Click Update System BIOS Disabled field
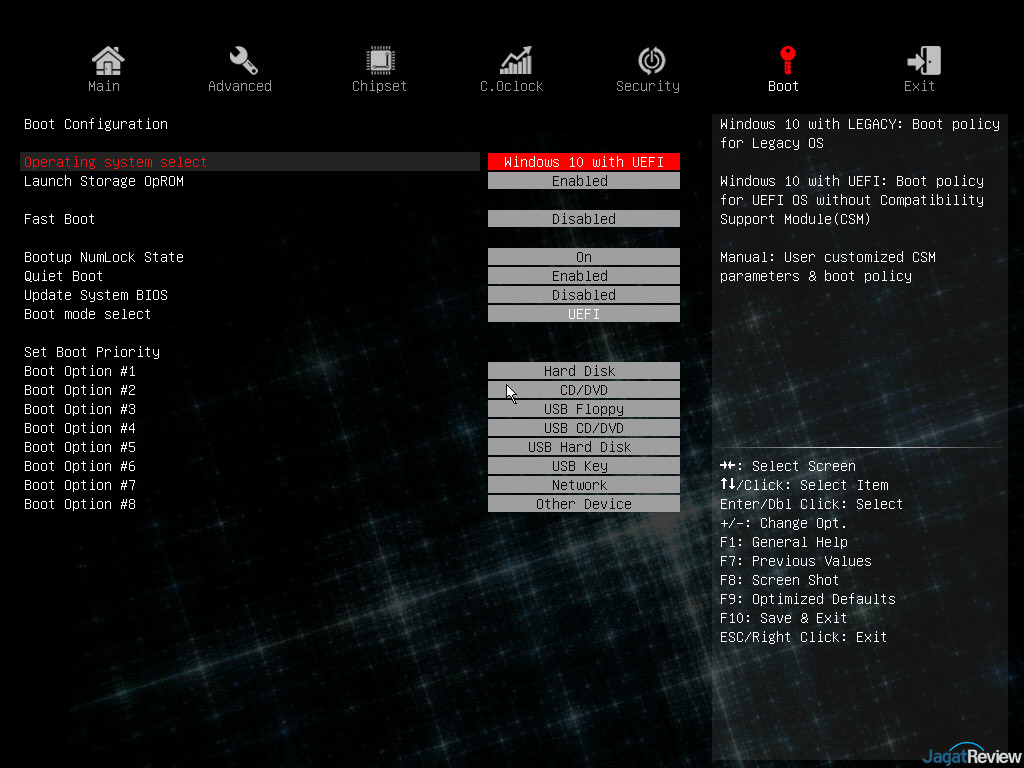The height and width of the screenshot is (768, 1024). click(x=583, y=295)
